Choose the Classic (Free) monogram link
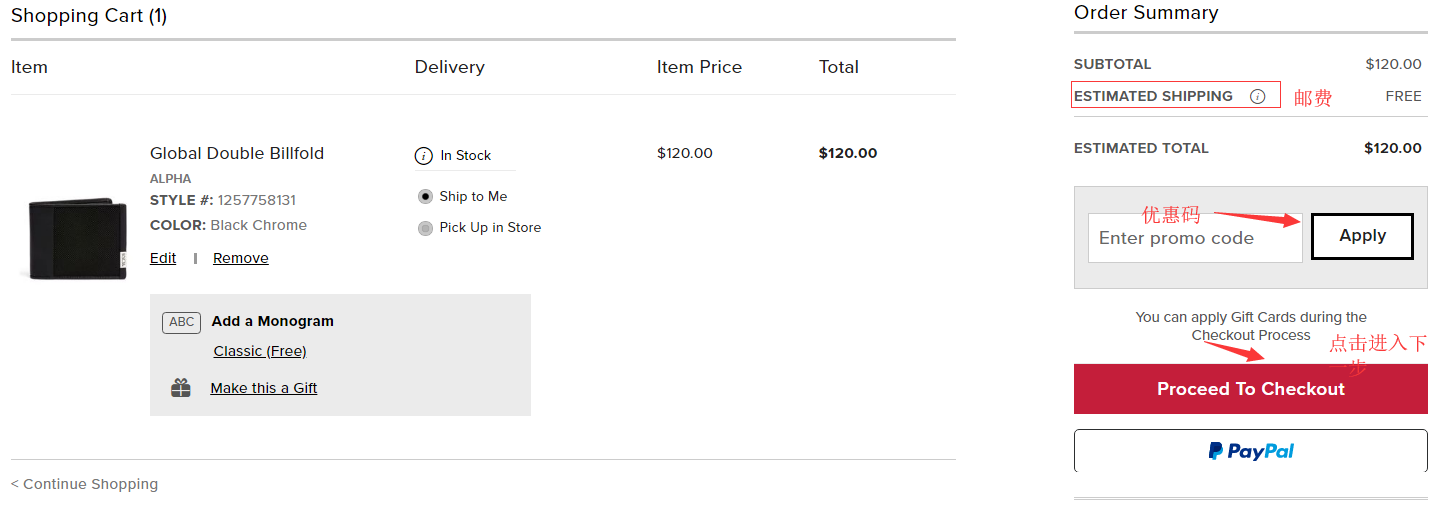 260,351
